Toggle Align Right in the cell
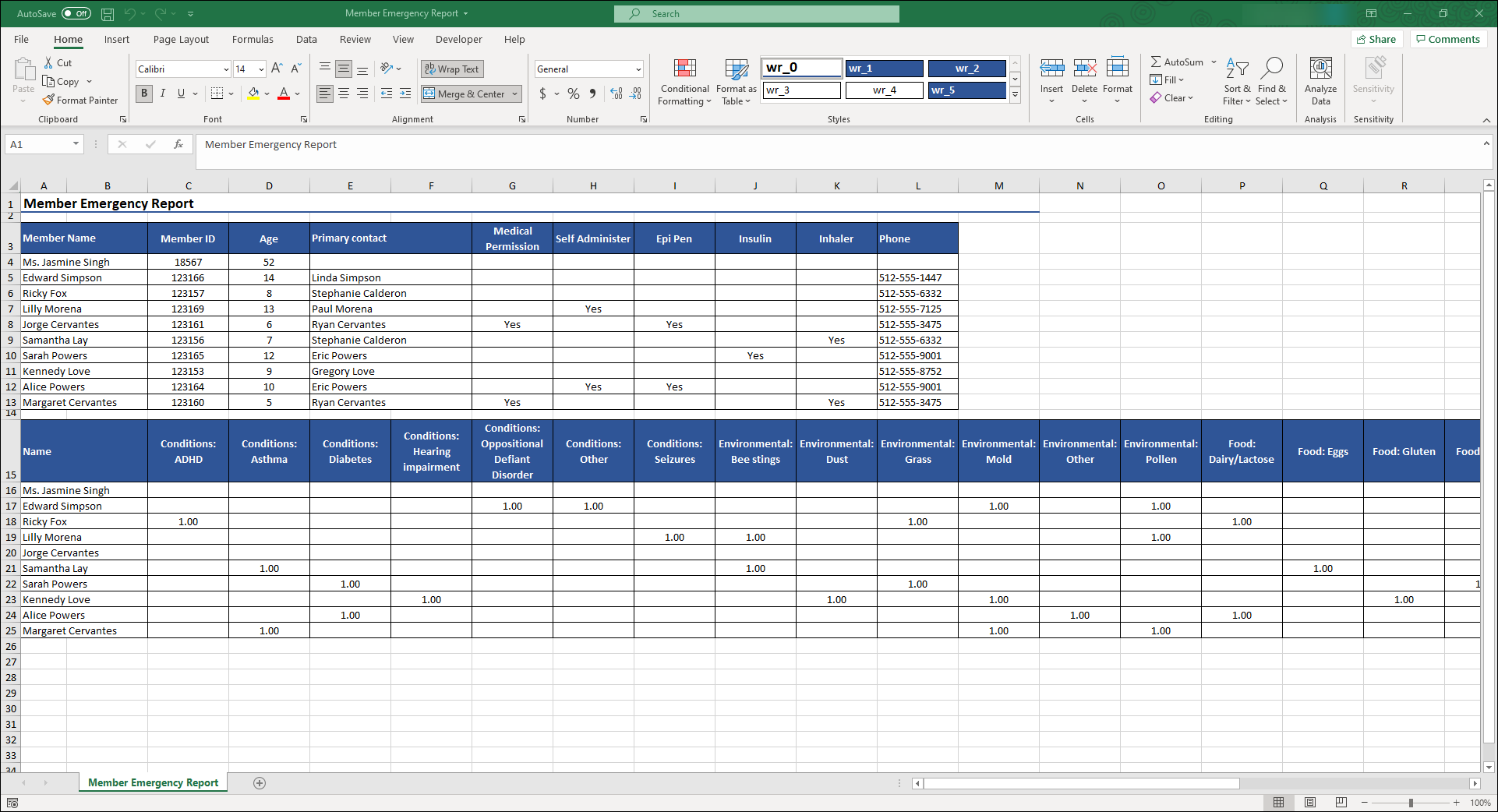 [362, 94]
